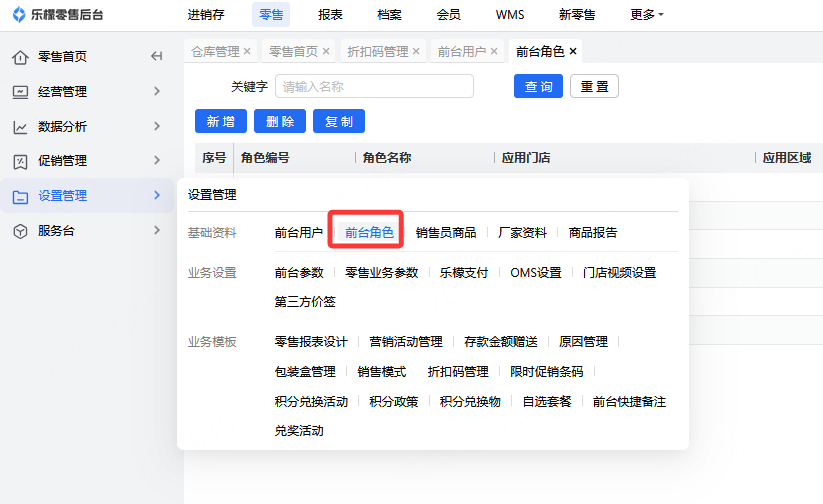Open 兑奖活动 link
Viewport: 823px width, 504px height.
[299, 430]
